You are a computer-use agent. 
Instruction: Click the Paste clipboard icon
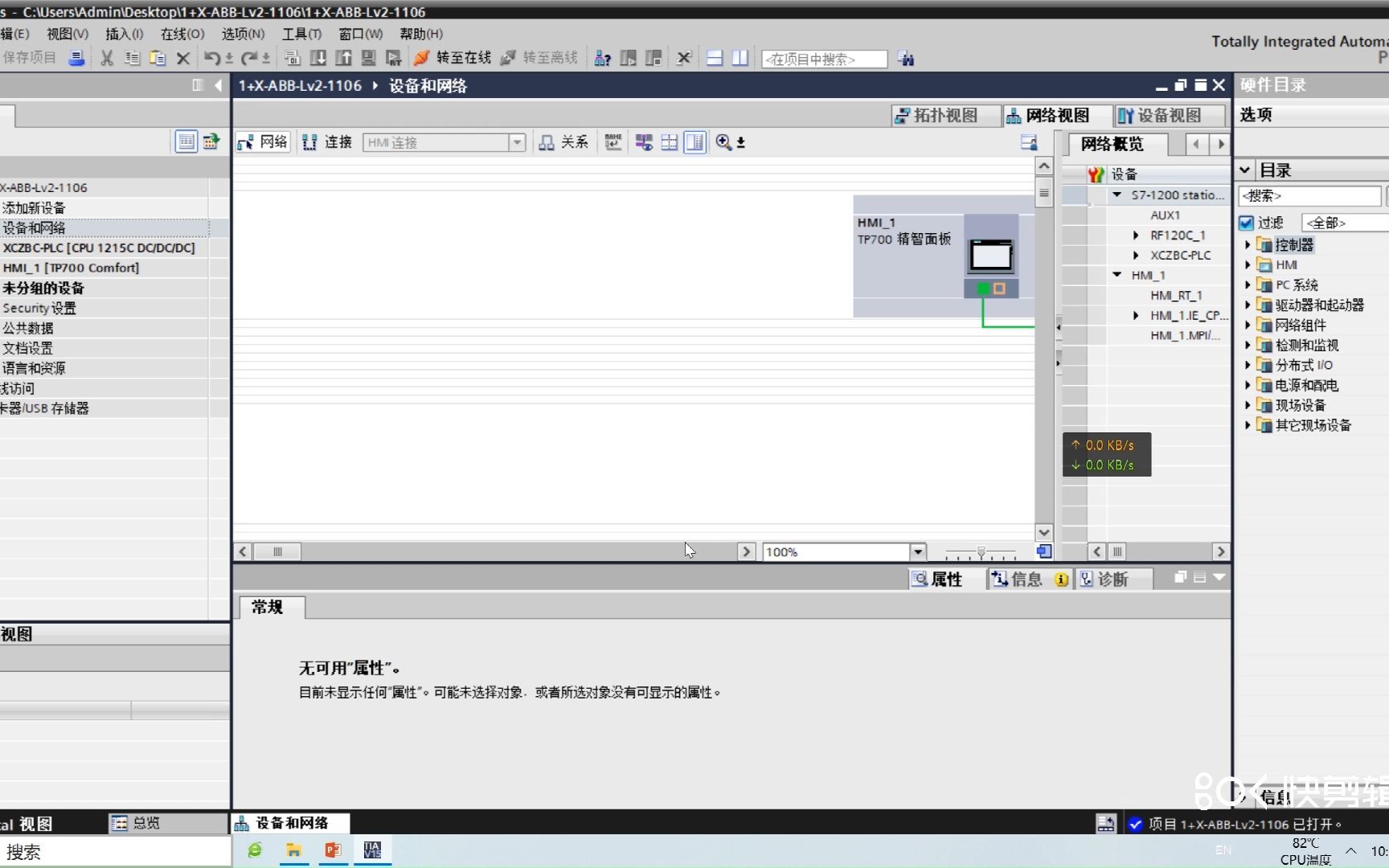(x=158, y=58)
